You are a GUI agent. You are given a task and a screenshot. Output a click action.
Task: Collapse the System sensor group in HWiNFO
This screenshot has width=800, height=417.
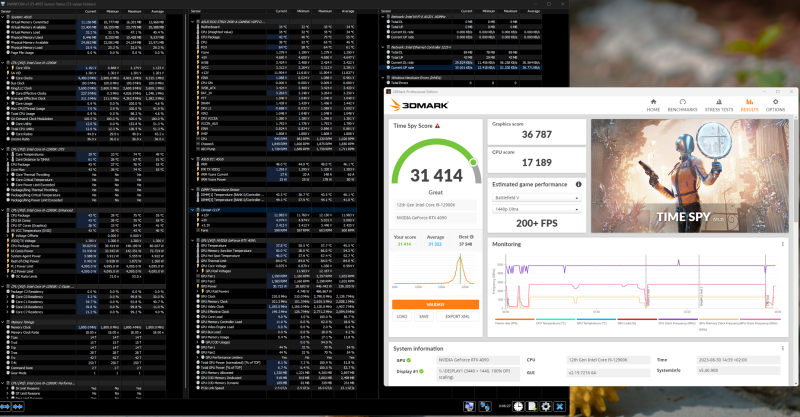[x=3, y=17]
